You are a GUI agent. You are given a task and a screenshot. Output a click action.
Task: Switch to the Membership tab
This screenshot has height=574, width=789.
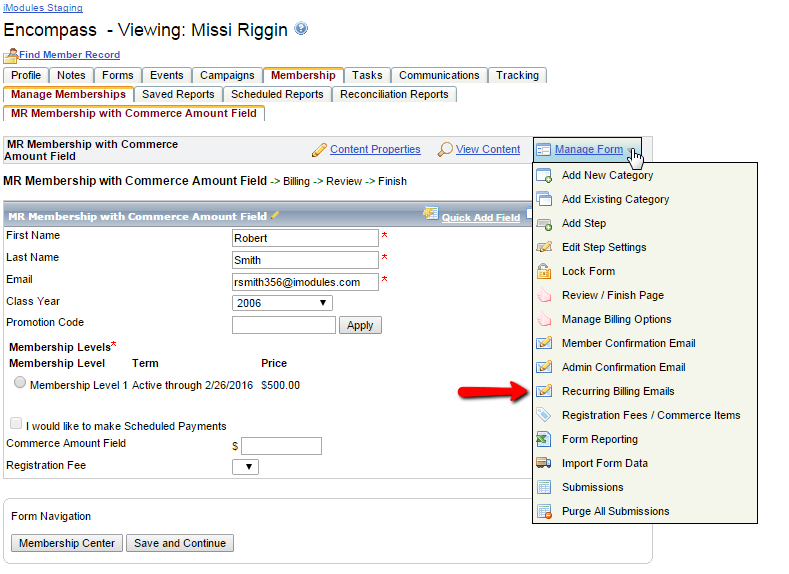[303, 75]
